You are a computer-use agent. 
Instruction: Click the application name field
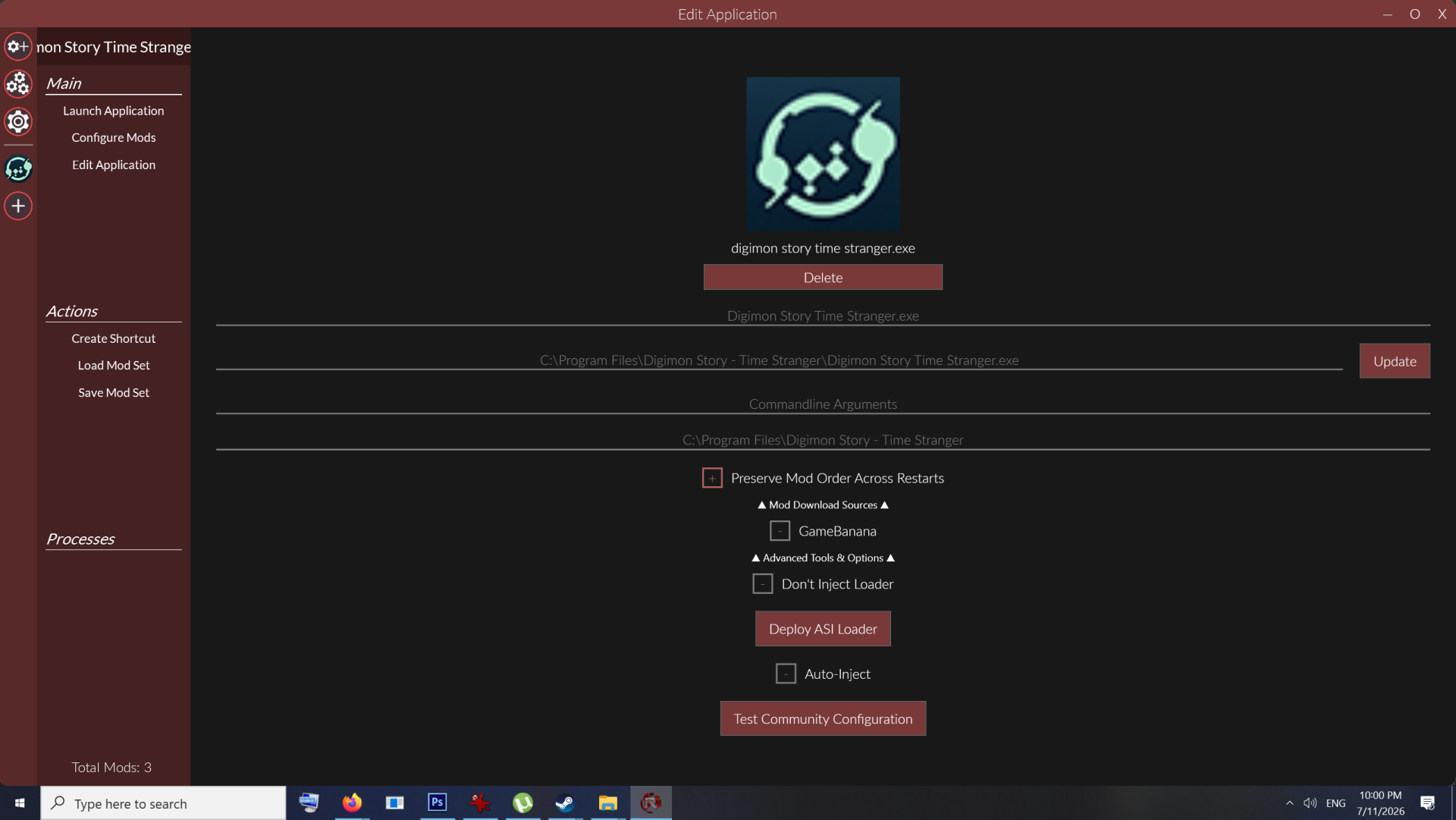pos(823,316)
